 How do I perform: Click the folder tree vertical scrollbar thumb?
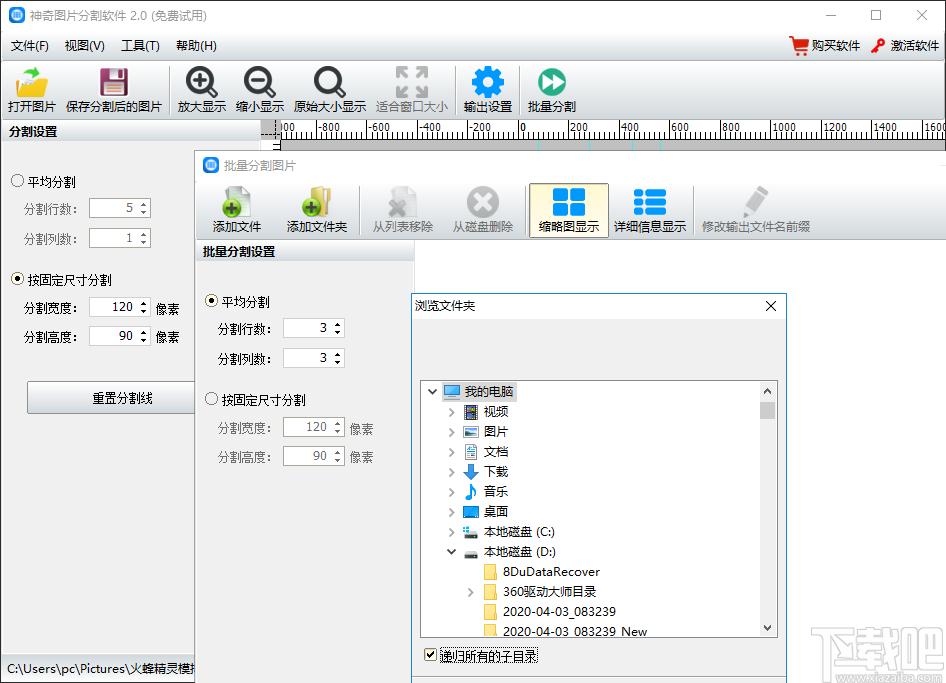pyautogui.click(x=767, y=410)
